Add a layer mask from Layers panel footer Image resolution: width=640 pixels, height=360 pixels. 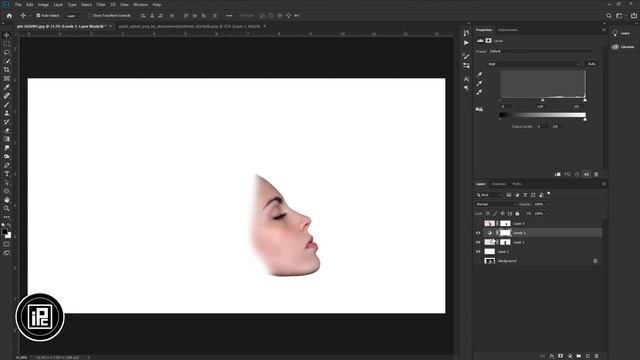point(560,356)
